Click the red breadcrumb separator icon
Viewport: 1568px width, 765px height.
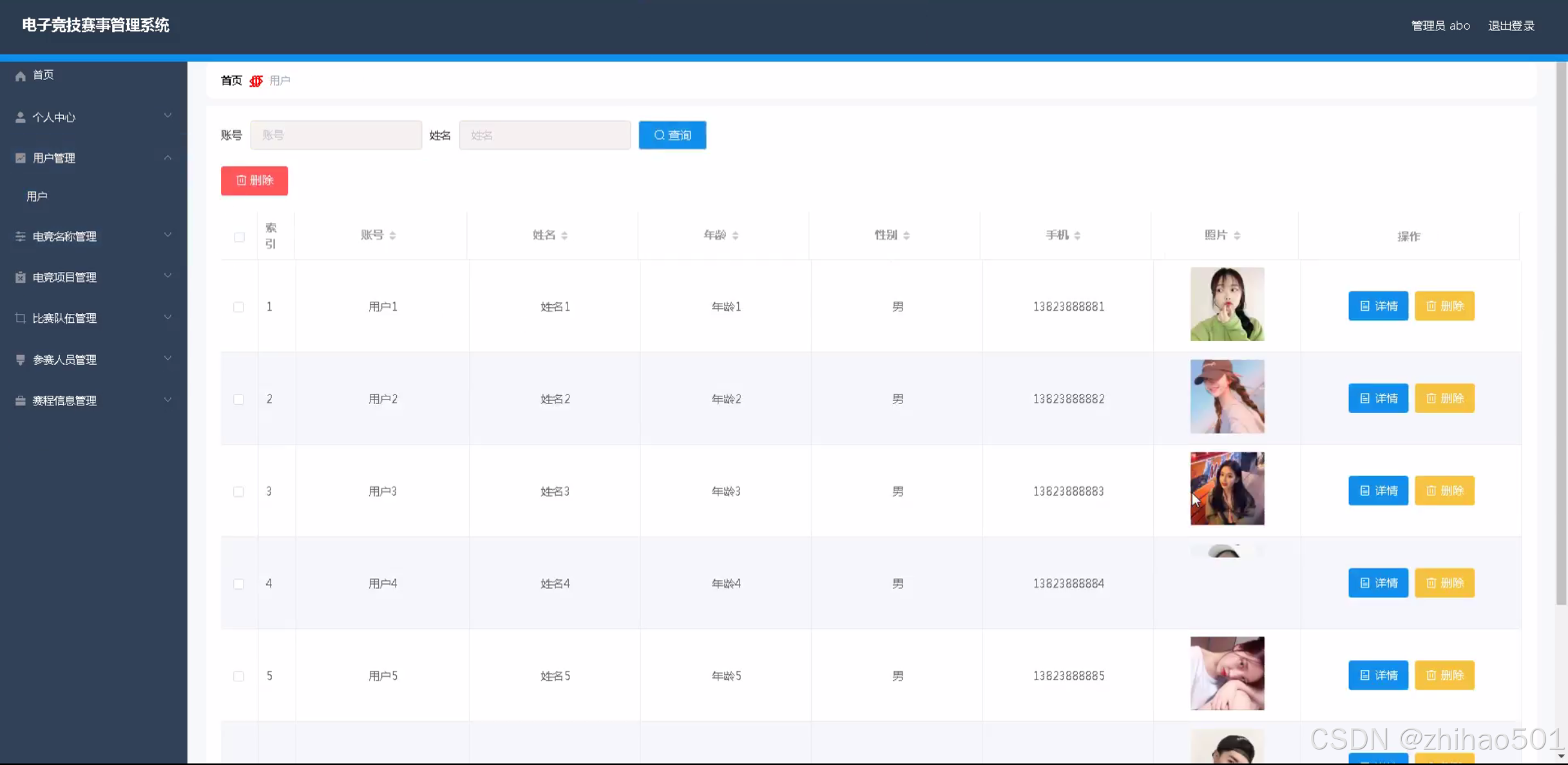point(256,81)
